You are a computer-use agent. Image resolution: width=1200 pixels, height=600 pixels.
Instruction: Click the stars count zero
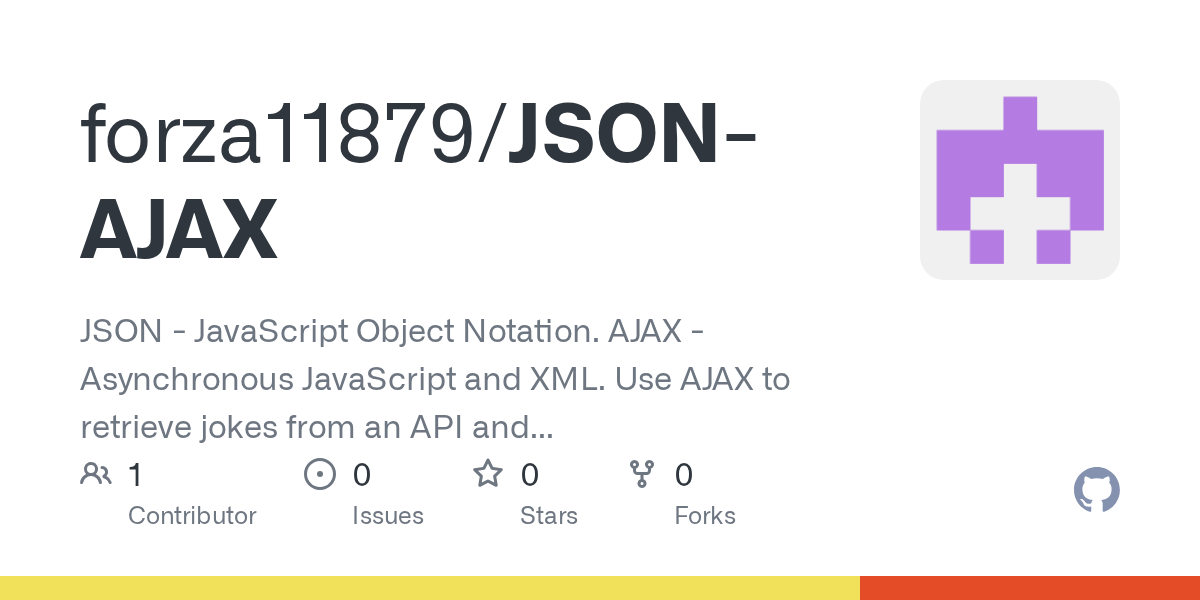(x=530, y=474)
